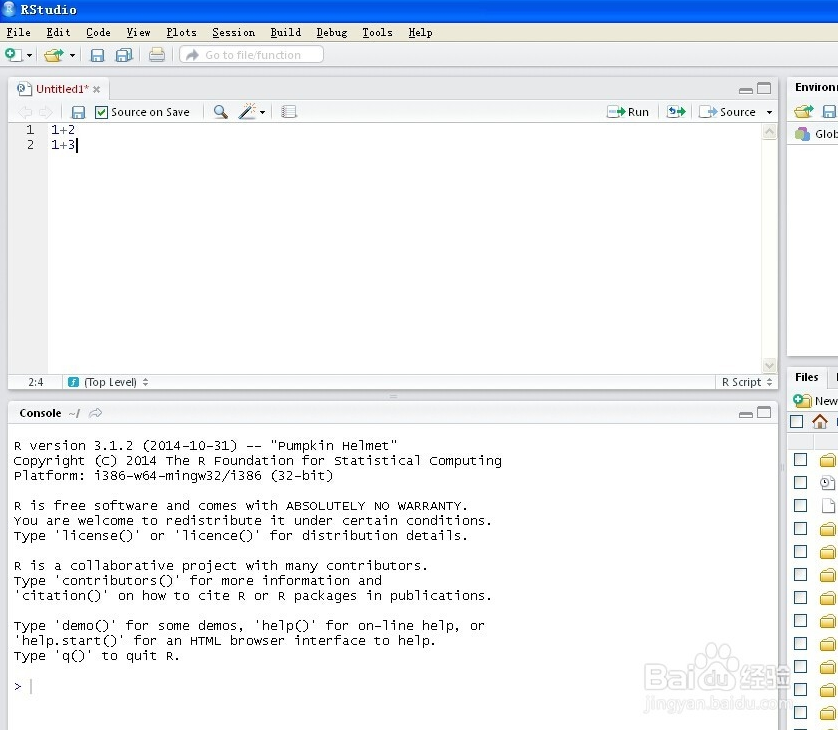Screen dimensions: 838x730
Task: Check the checkbox beside the clock-icon history file
Action: [800, 483]
